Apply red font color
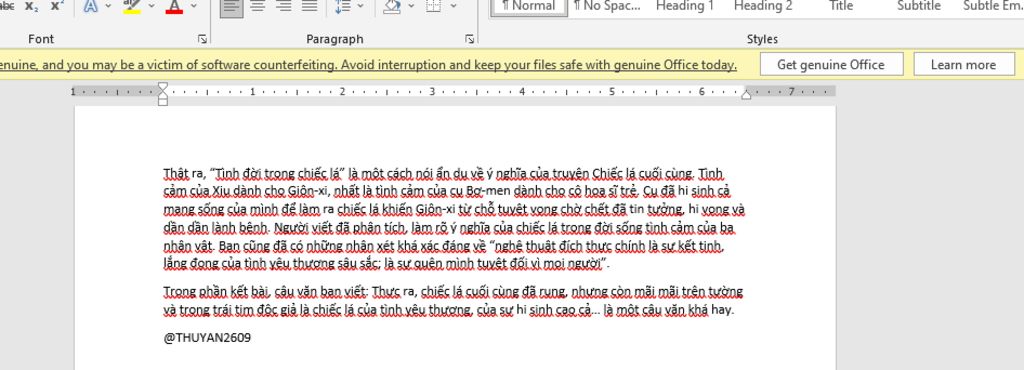 [x=174, y=6]
